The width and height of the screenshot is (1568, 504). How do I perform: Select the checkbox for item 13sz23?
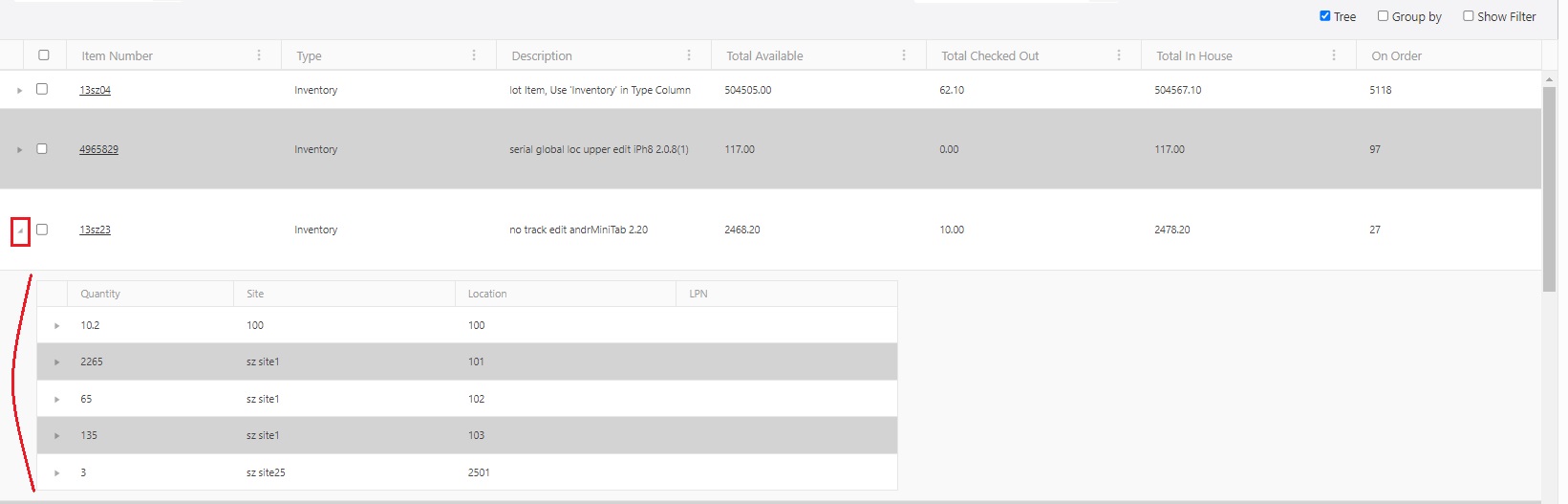42,229
